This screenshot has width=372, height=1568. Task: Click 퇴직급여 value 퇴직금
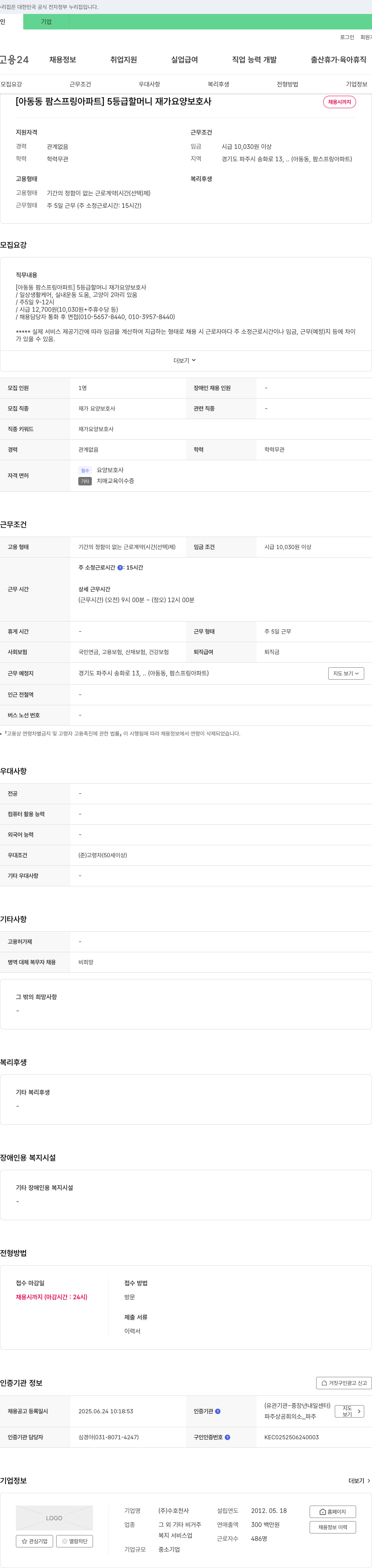pos(272,652)
